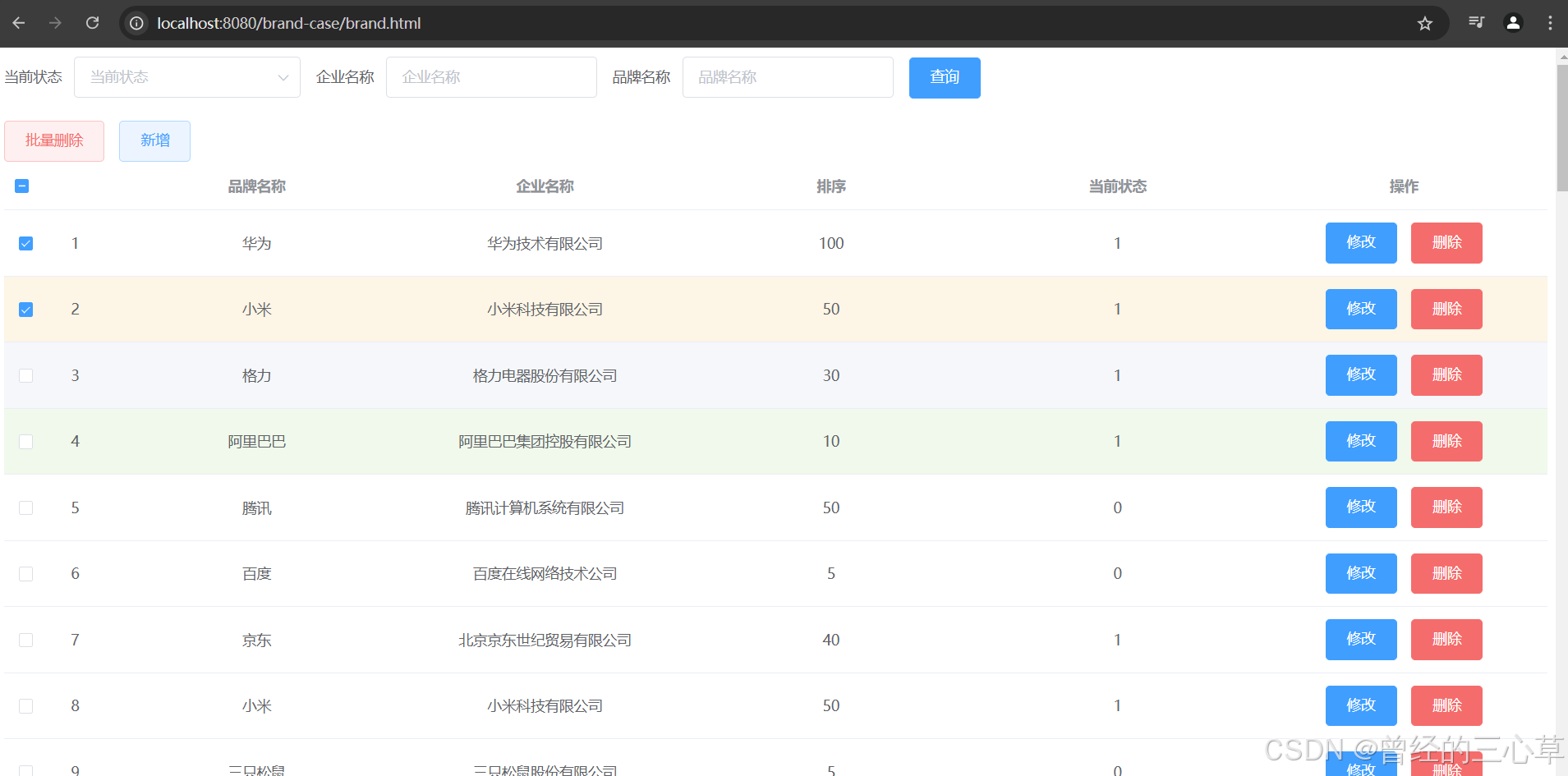Click 修改 for row 8 小米
Screen dimensions: 1568x776
(1361, 705)
